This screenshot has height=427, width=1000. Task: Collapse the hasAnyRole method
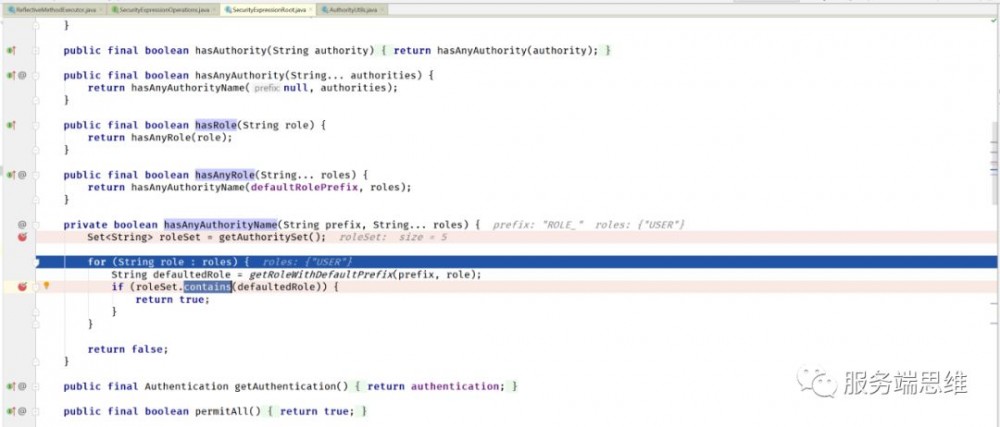[x=36, y=175]
